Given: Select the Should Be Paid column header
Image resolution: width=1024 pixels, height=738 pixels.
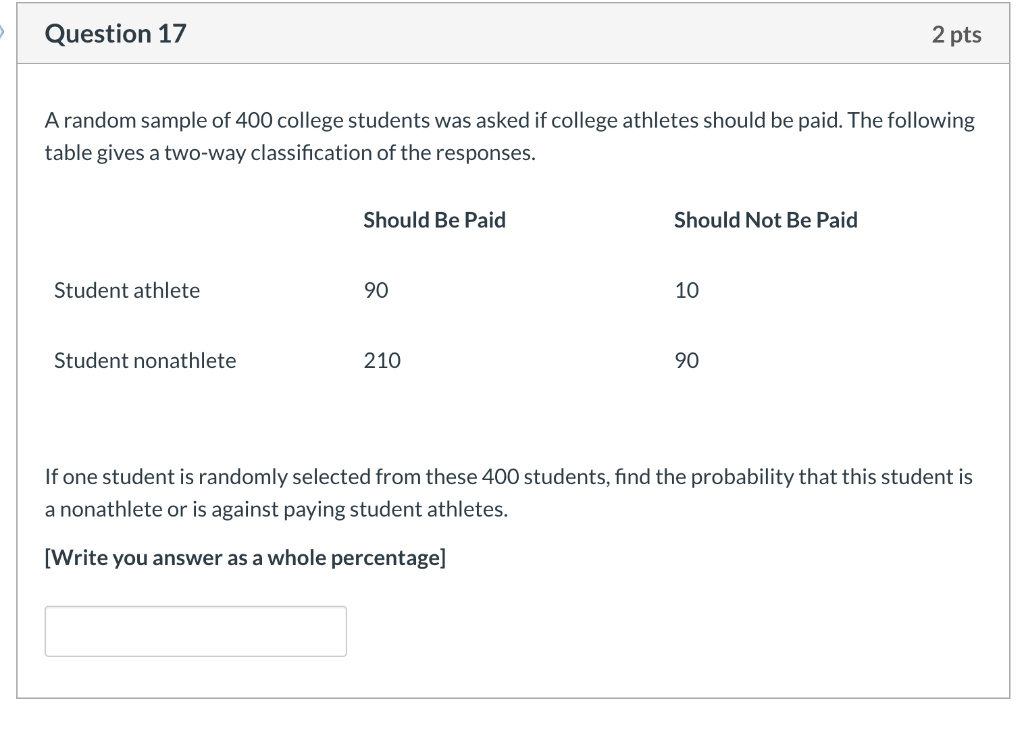Looking at the screenshot, I should pyautogui.click(x=434, y=220).
